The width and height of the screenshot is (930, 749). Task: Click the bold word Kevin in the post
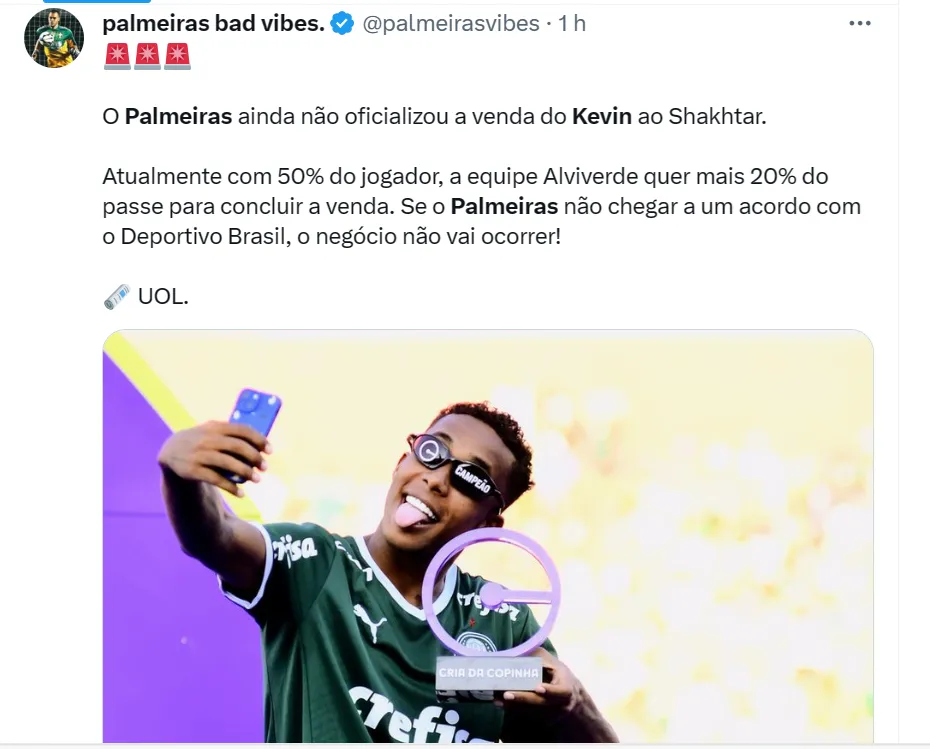tap(601, 116)
